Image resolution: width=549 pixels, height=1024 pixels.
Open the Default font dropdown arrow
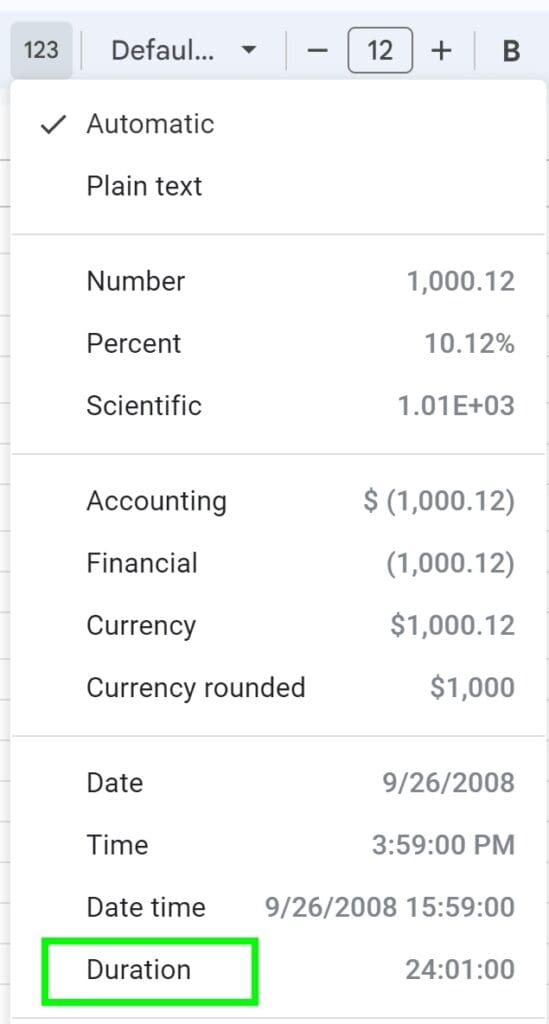248,50
